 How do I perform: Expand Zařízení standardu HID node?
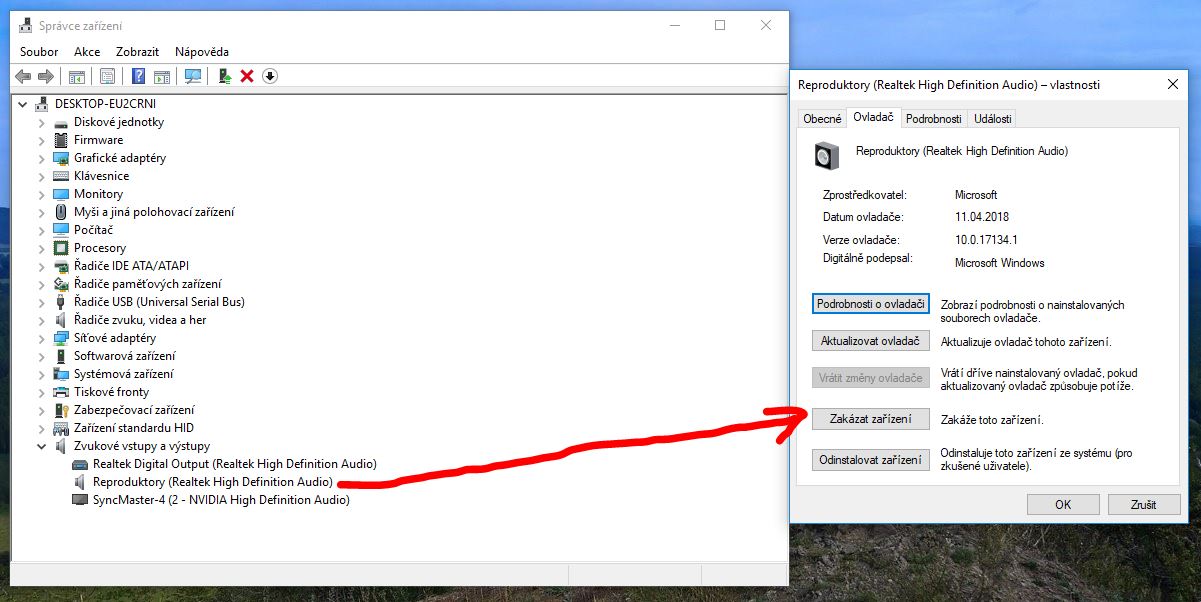42,428
